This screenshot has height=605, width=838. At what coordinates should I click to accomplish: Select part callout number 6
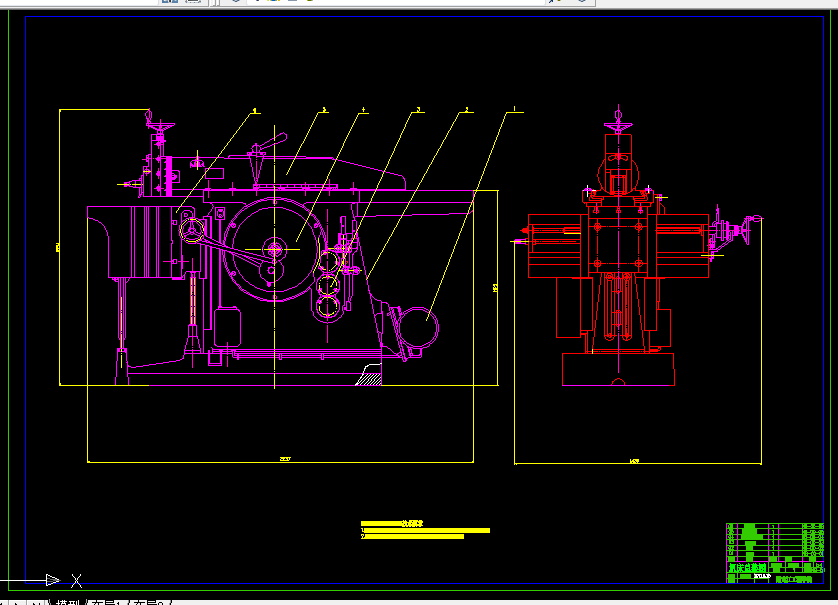254,111
